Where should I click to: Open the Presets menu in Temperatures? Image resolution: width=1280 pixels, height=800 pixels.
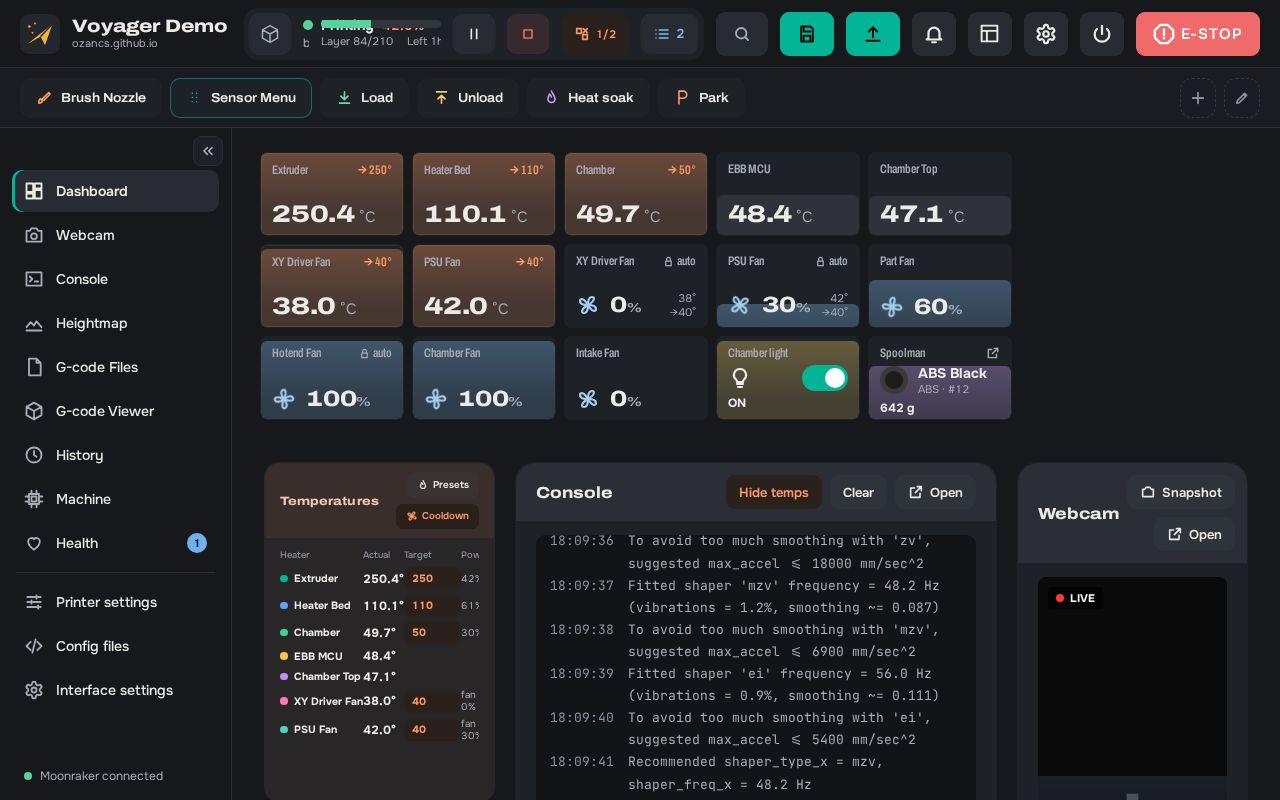pyautogui.click(x=443, y=485)
